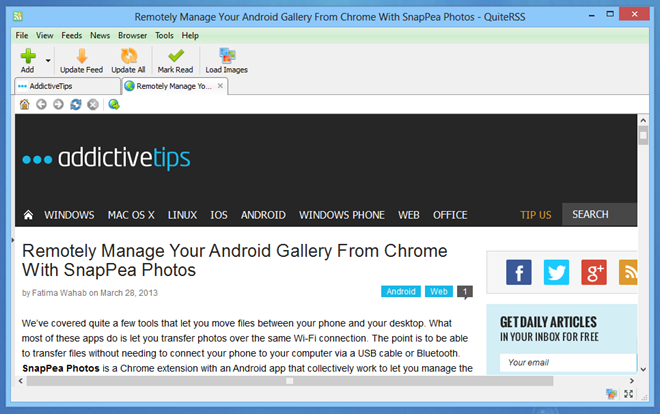Expand the hidden feeds panel side arrow
The width and height of the screenshot is (660, 414).
tap(13, 240)
